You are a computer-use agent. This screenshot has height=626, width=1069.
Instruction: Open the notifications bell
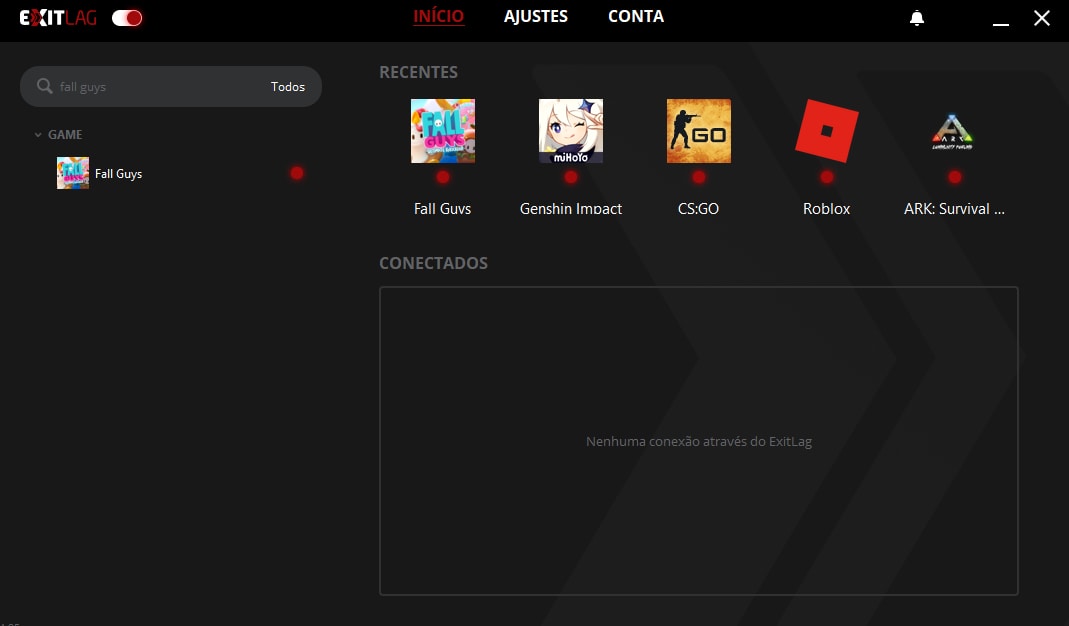point(917,19)
